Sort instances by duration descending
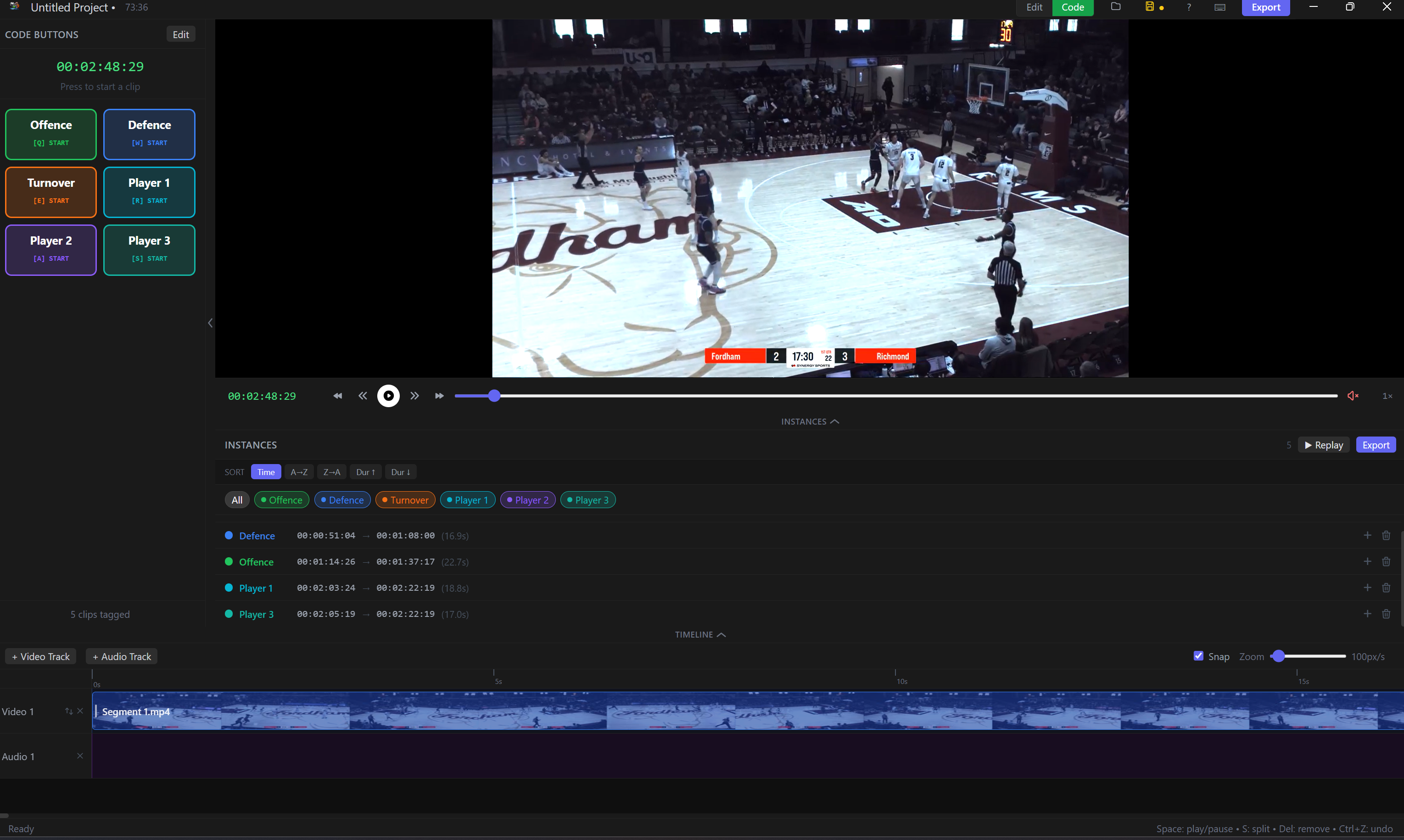 pos(401,471)
